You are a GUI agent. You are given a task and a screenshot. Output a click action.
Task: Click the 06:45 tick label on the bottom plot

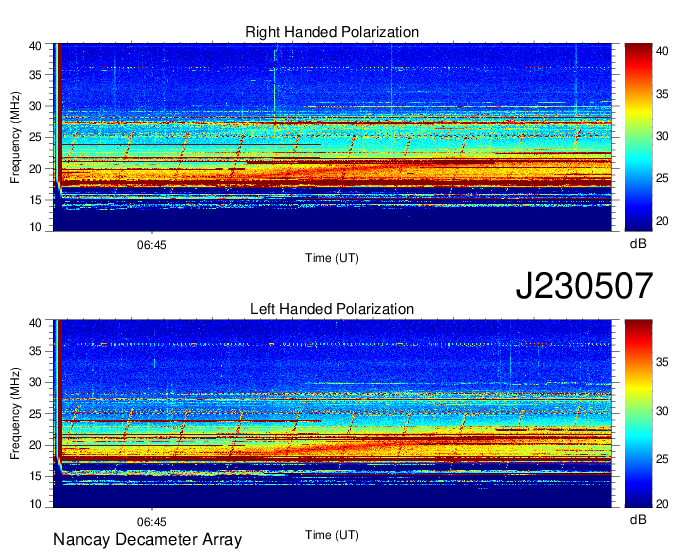tap(151, 522)
